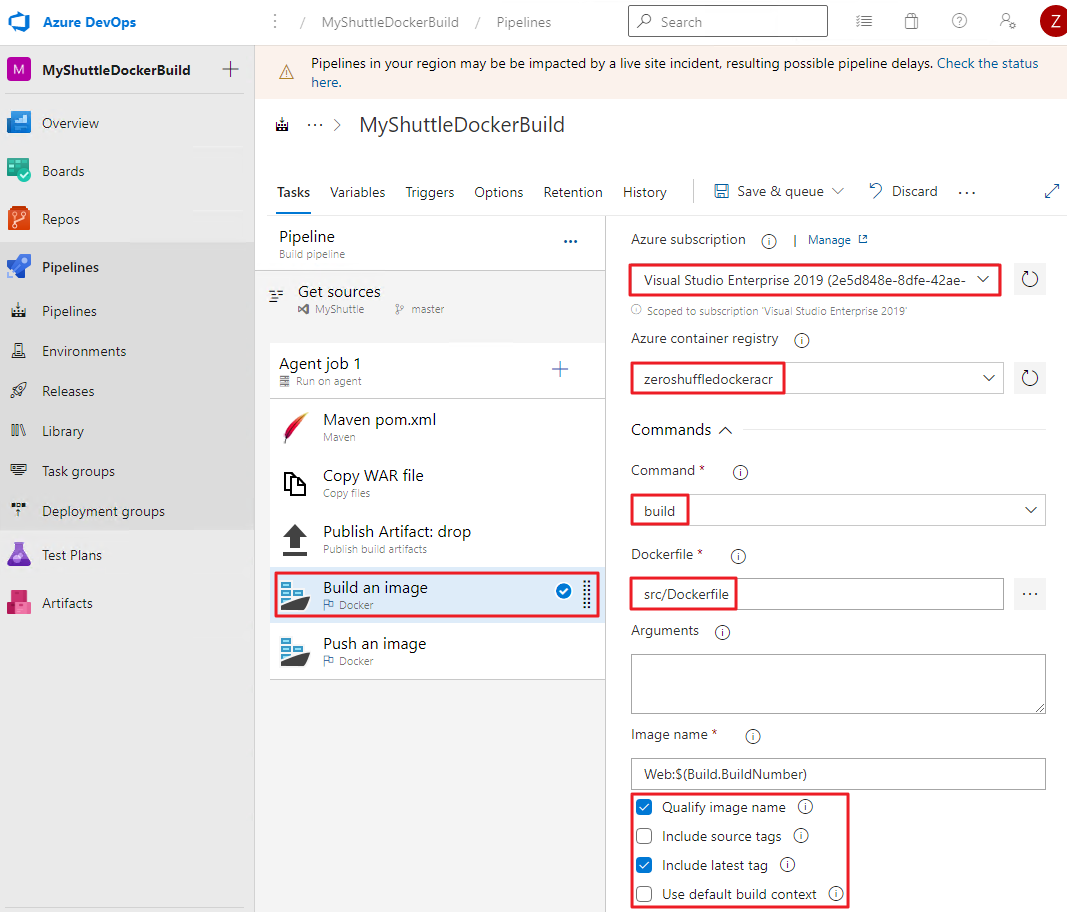Toggle full screen expand icon
This screenshot has height=912, width=1067.
click(x=1051, y=191)
